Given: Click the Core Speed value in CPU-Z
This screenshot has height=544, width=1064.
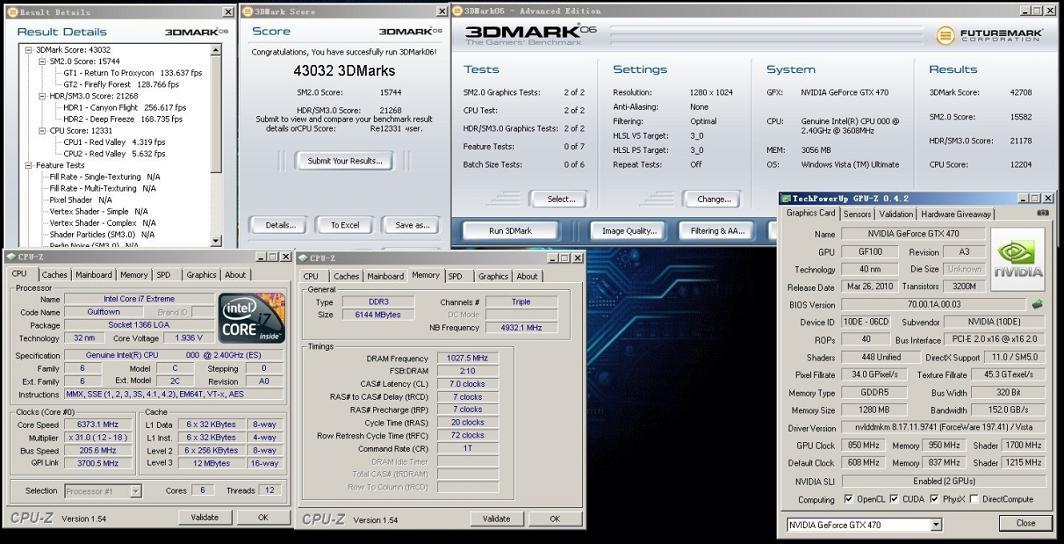Looking at the screenshot, I should click(x=97, y=425).
